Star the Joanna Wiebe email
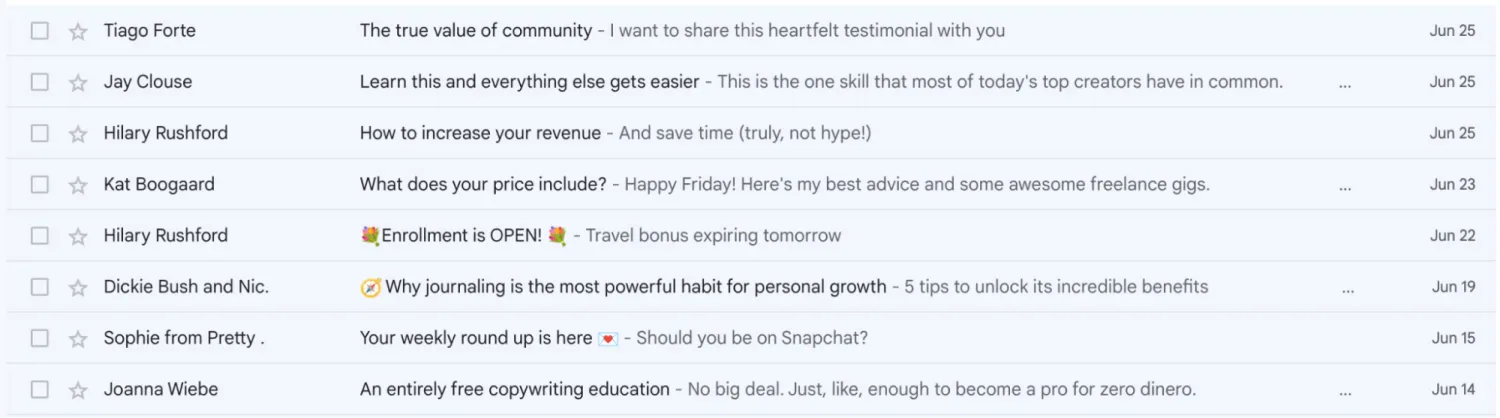 [78, 390]
